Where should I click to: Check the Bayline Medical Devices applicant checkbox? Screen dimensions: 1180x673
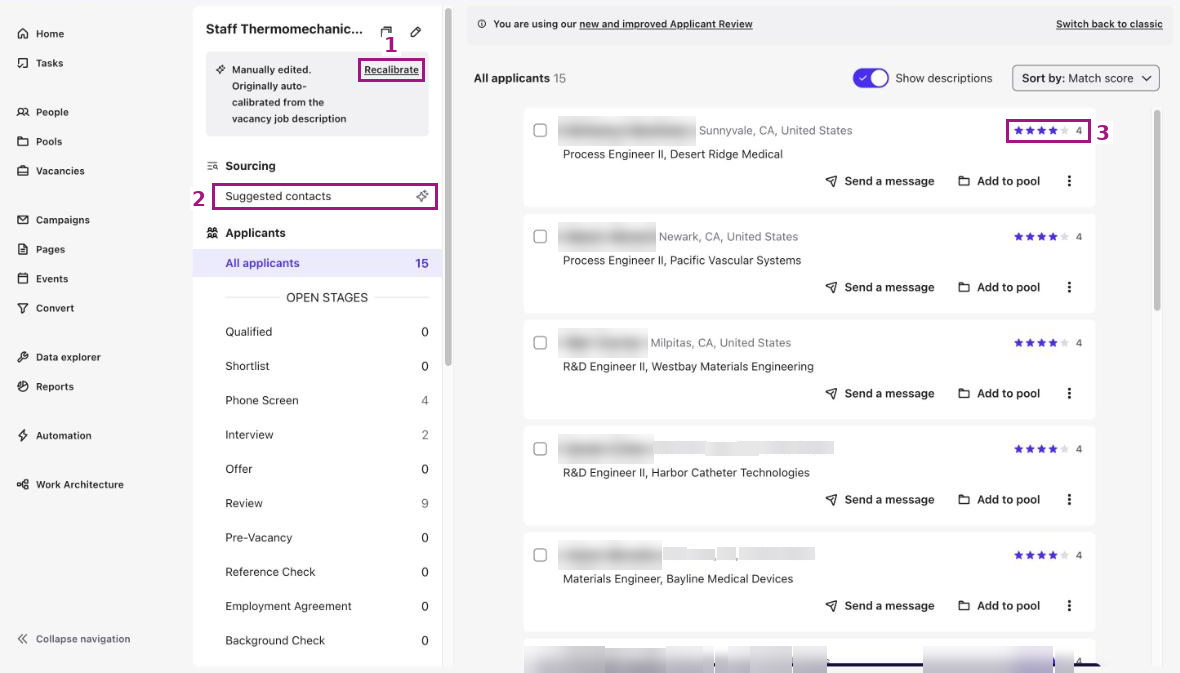pos(540,555)
